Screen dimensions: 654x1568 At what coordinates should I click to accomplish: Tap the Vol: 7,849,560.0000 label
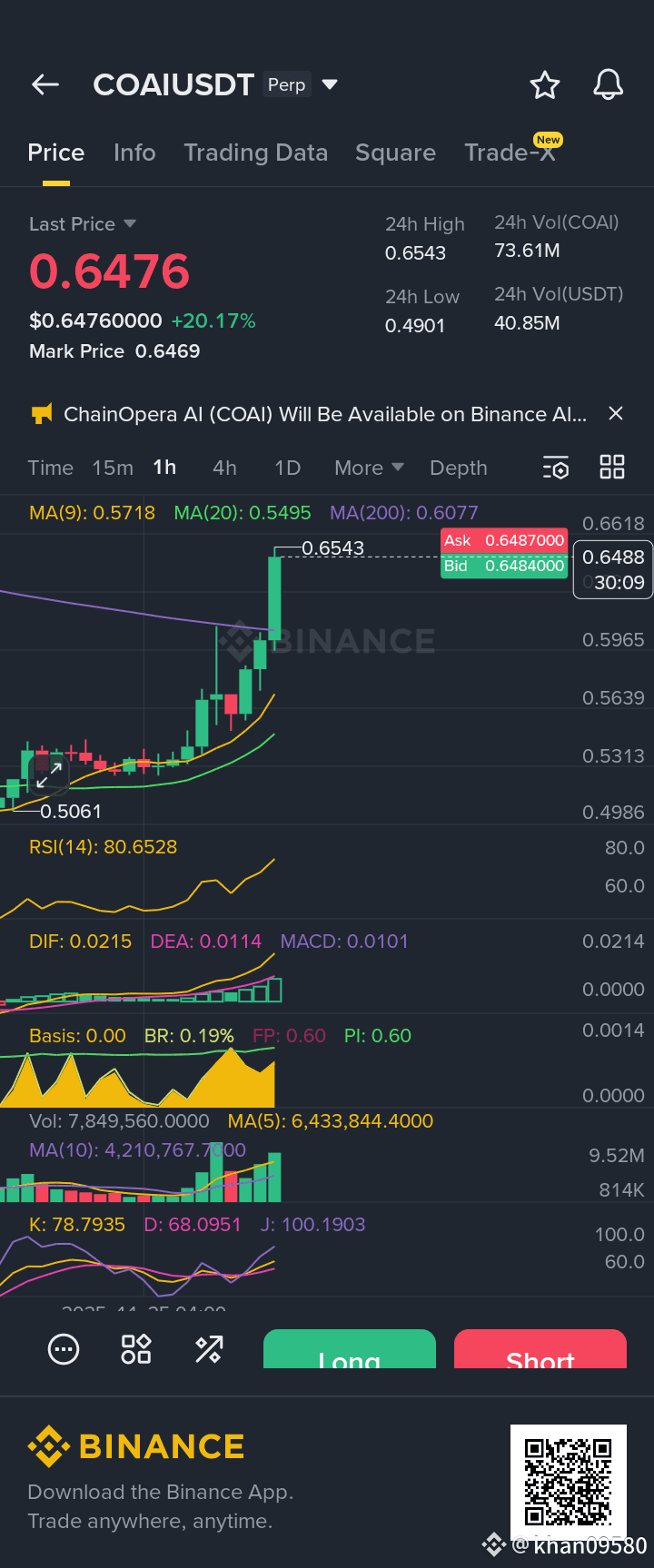tap(119, 1121)
